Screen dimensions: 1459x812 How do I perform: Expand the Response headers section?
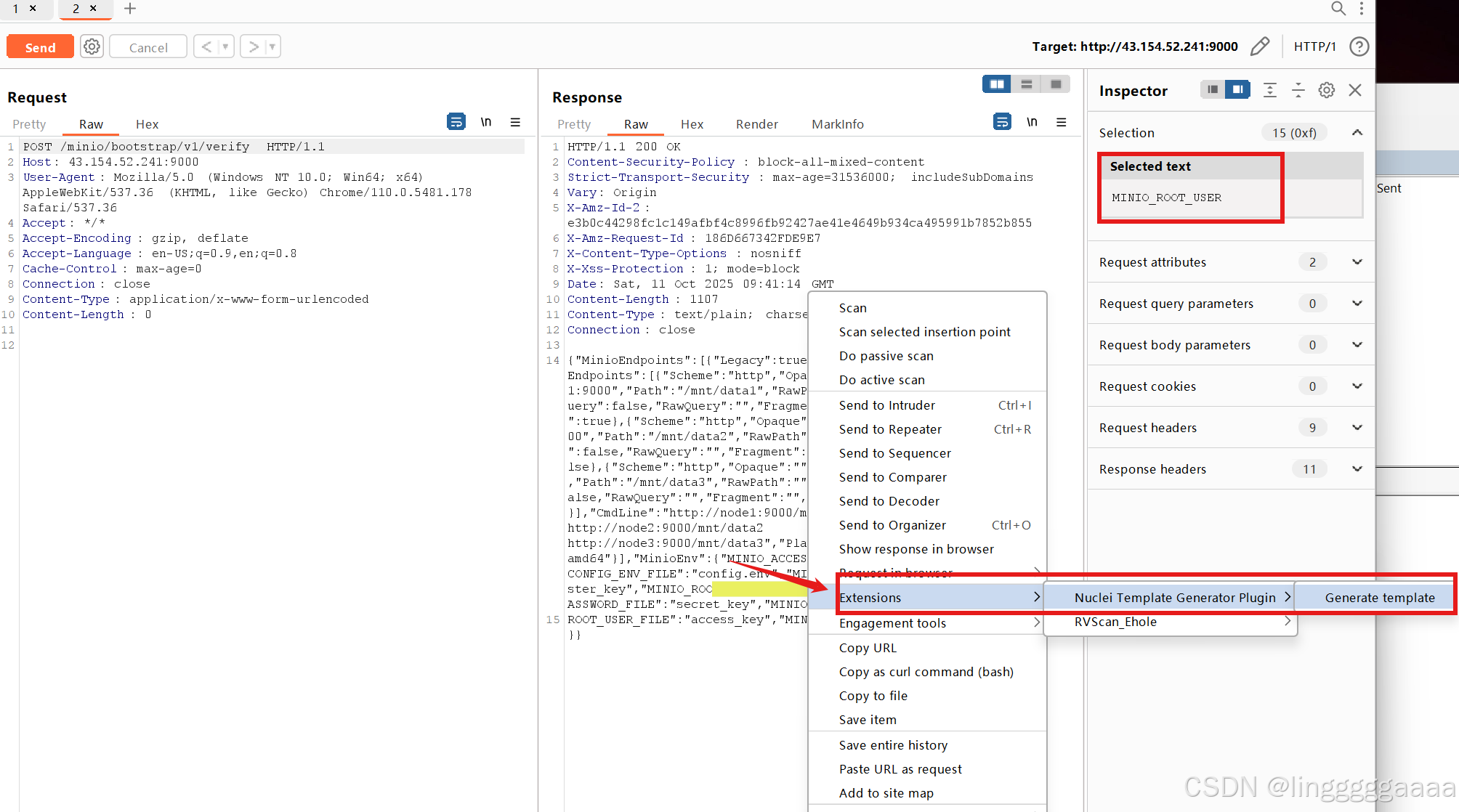point(1357,469)
